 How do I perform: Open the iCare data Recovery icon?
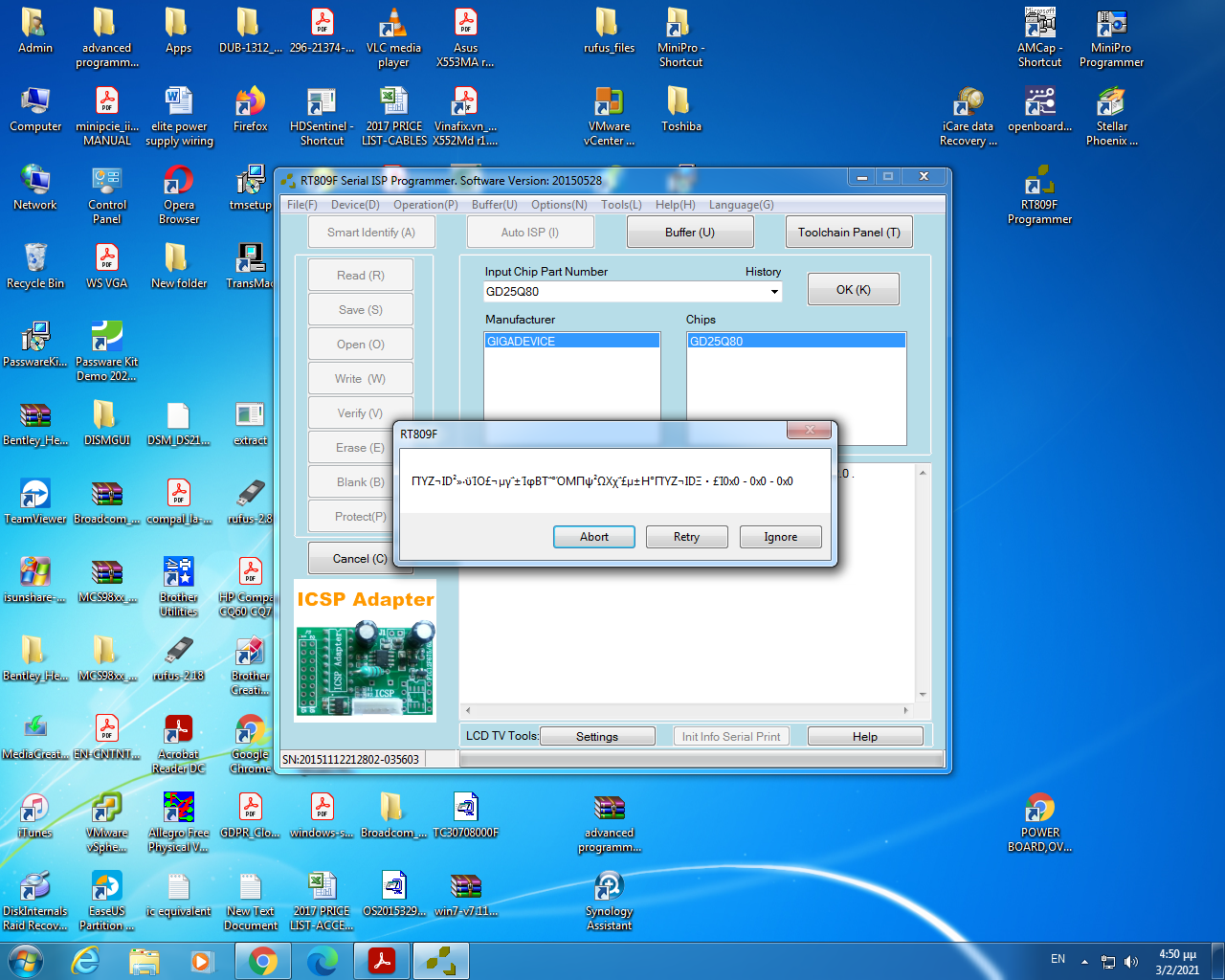(969, 117)
